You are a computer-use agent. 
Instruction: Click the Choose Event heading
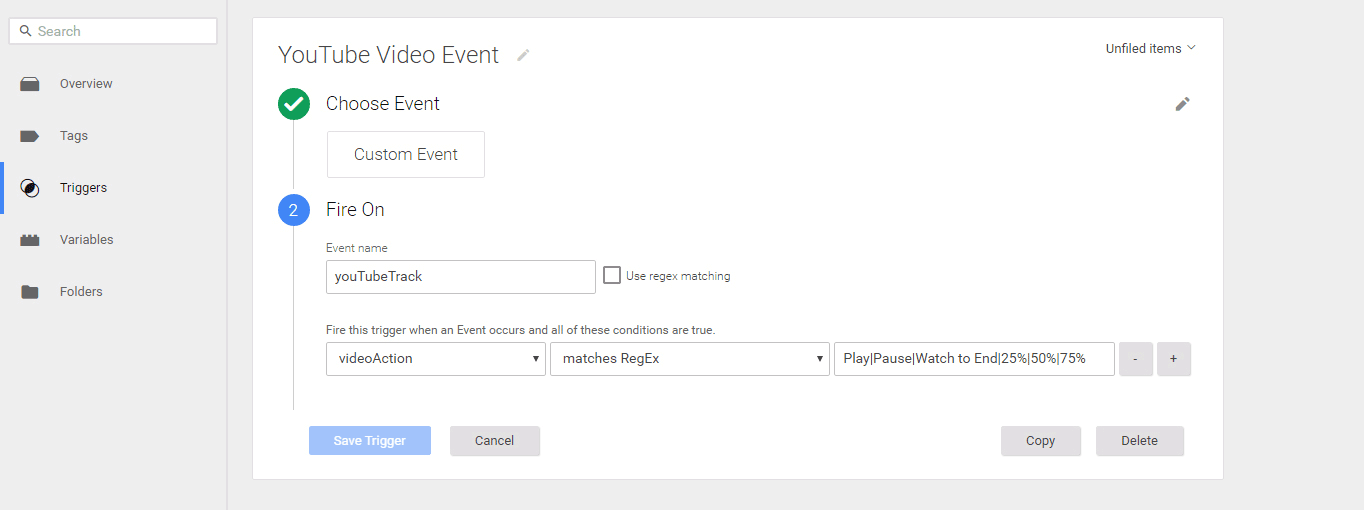[383, 104]
